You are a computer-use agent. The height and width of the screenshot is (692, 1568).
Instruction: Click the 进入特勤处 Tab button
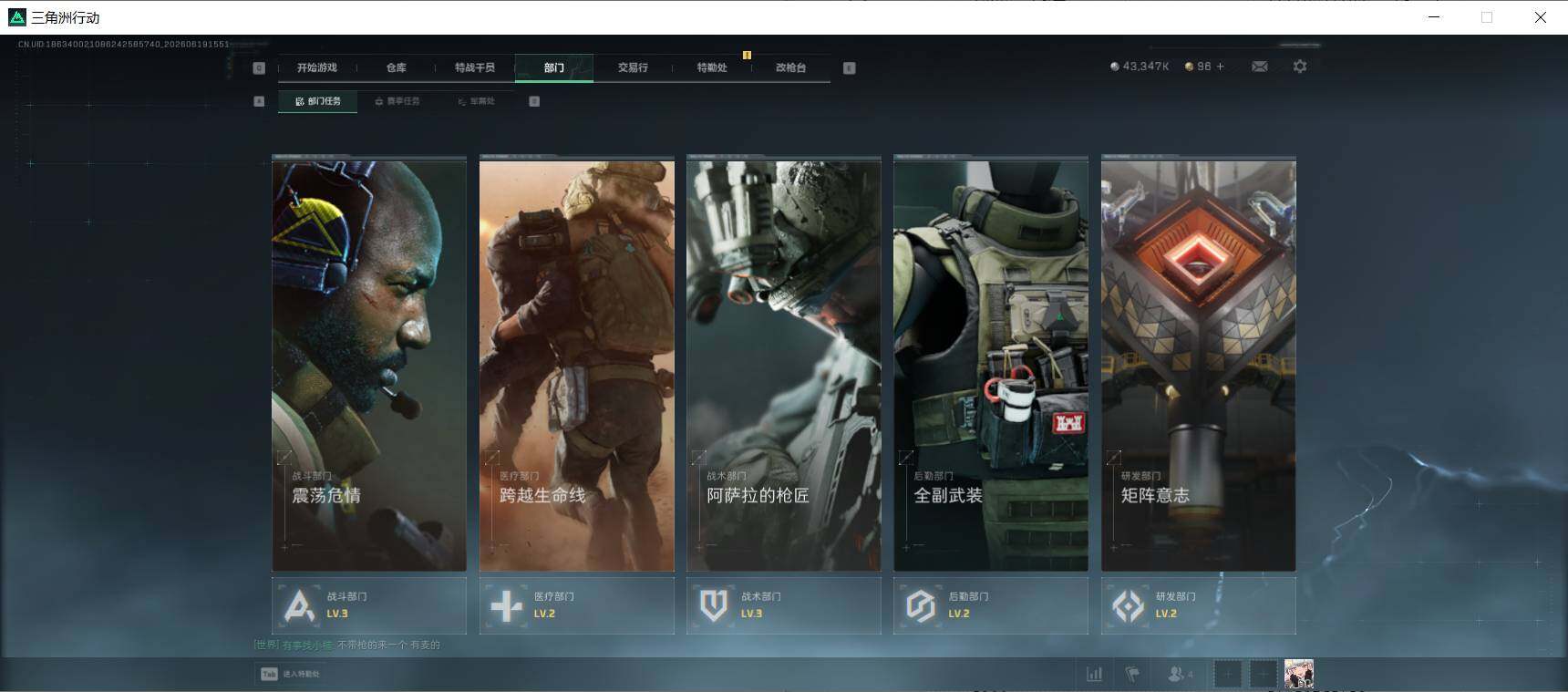(290, 674)
